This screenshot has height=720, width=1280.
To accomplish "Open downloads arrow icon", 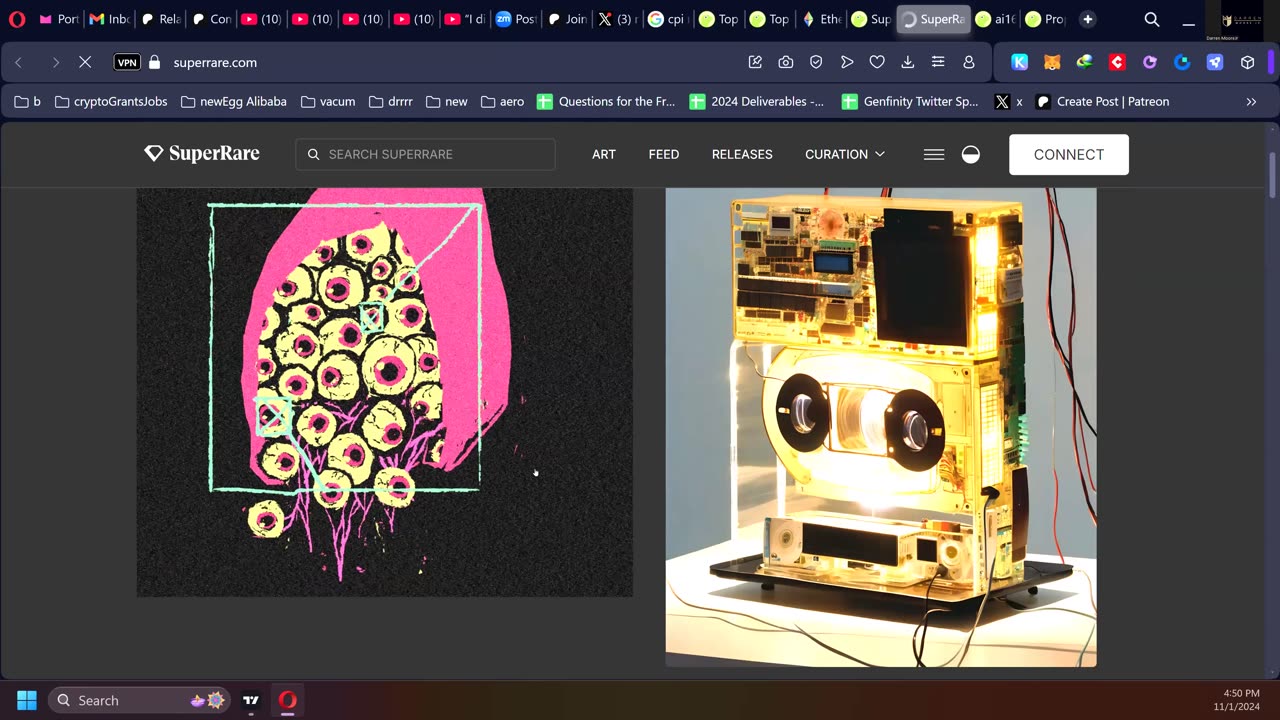I will tap(908, 62).
